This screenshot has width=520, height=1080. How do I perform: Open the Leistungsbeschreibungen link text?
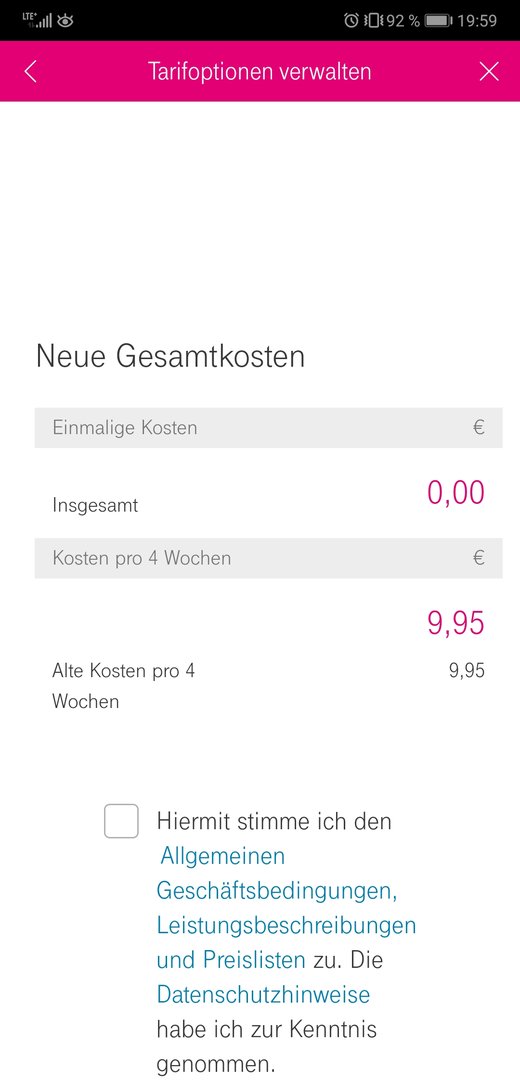click(286, 925)
